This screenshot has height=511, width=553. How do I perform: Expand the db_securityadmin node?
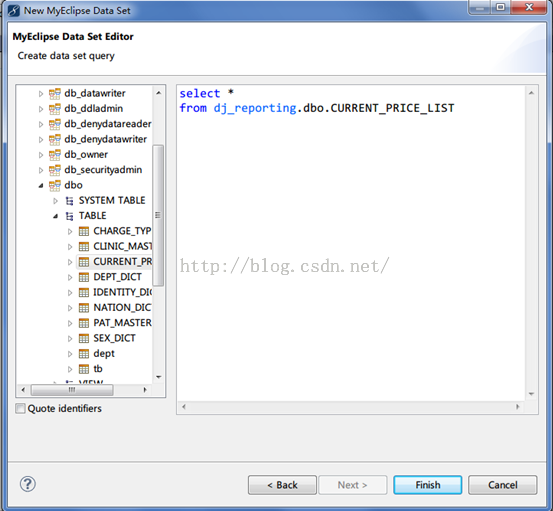coord(41,170)
